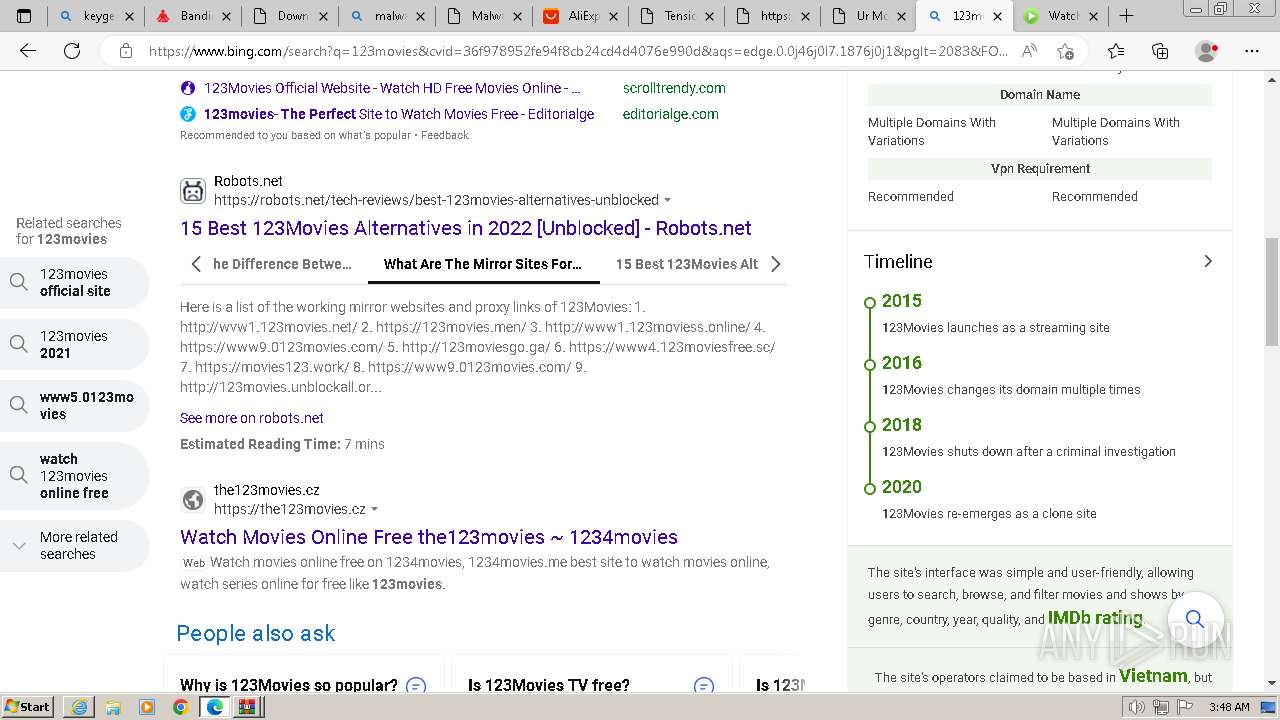Expand the Robots.net URL dropdown arrow
Viewport: 1280px width, 720px height.
[668, 200]
